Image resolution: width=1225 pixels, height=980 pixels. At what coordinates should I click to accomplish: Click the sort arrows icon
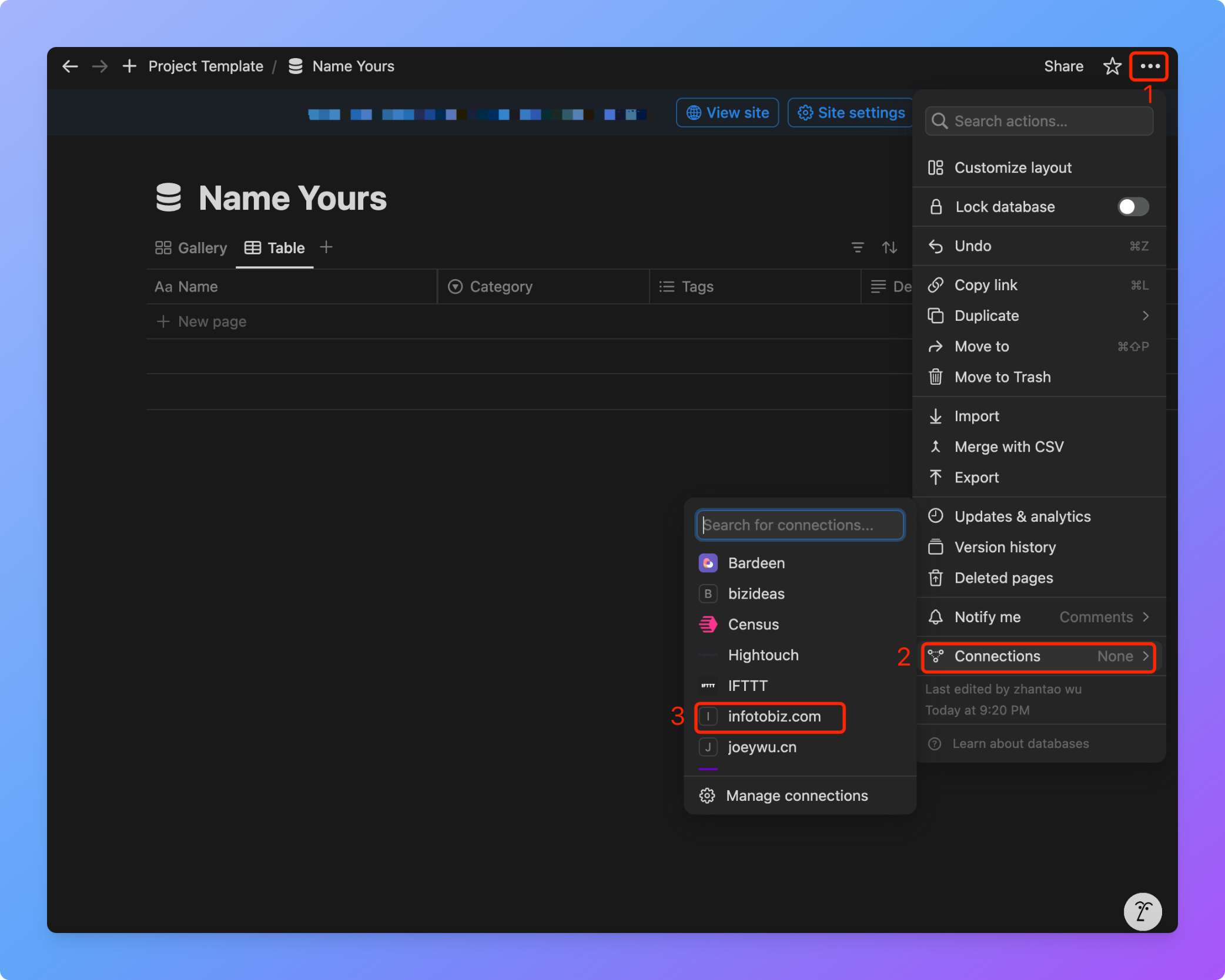[890, 247]
